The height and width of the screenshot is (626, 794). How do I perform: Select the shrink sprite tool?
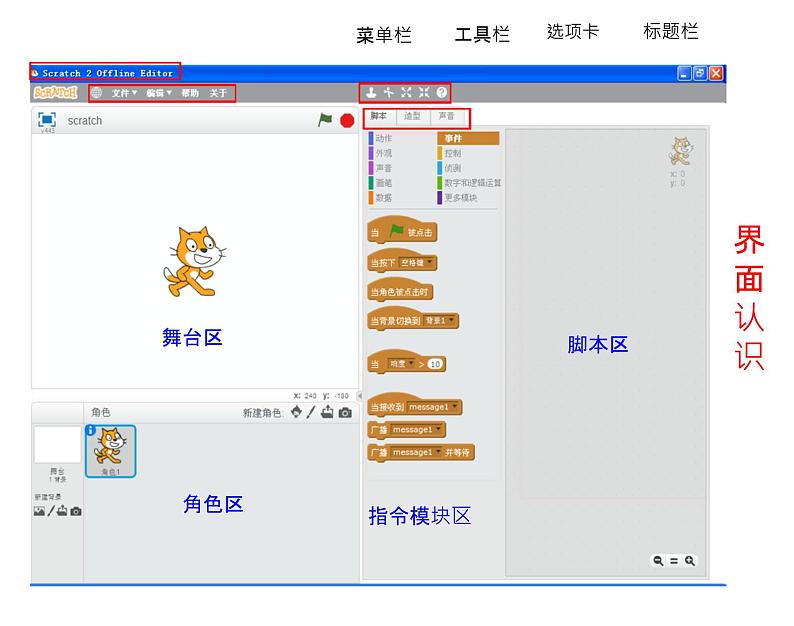click(x=424, y=92)
